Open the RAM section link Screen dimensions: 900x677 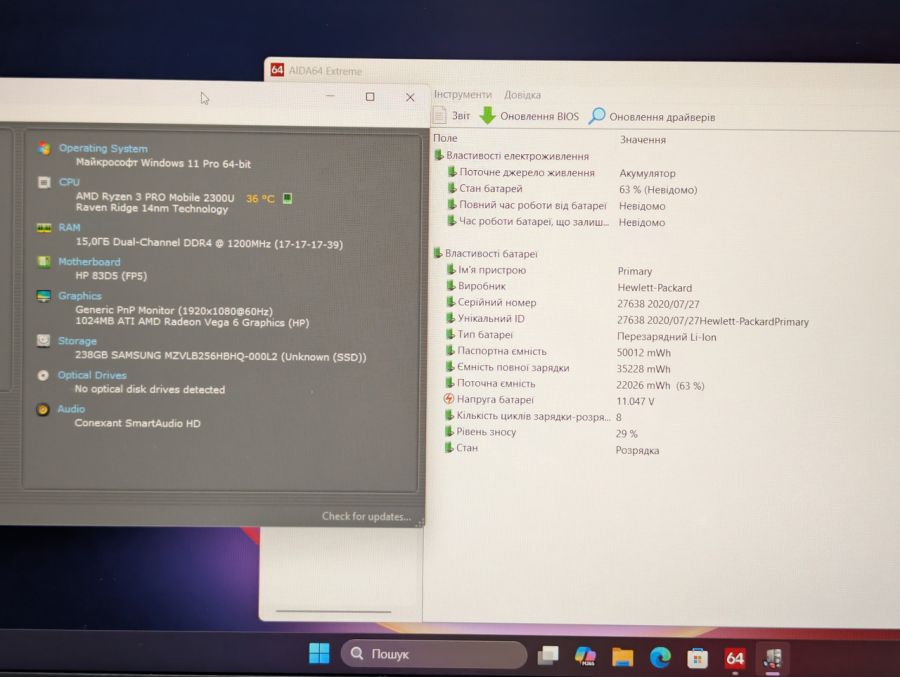pyautogui.click(x=69, y=227)
